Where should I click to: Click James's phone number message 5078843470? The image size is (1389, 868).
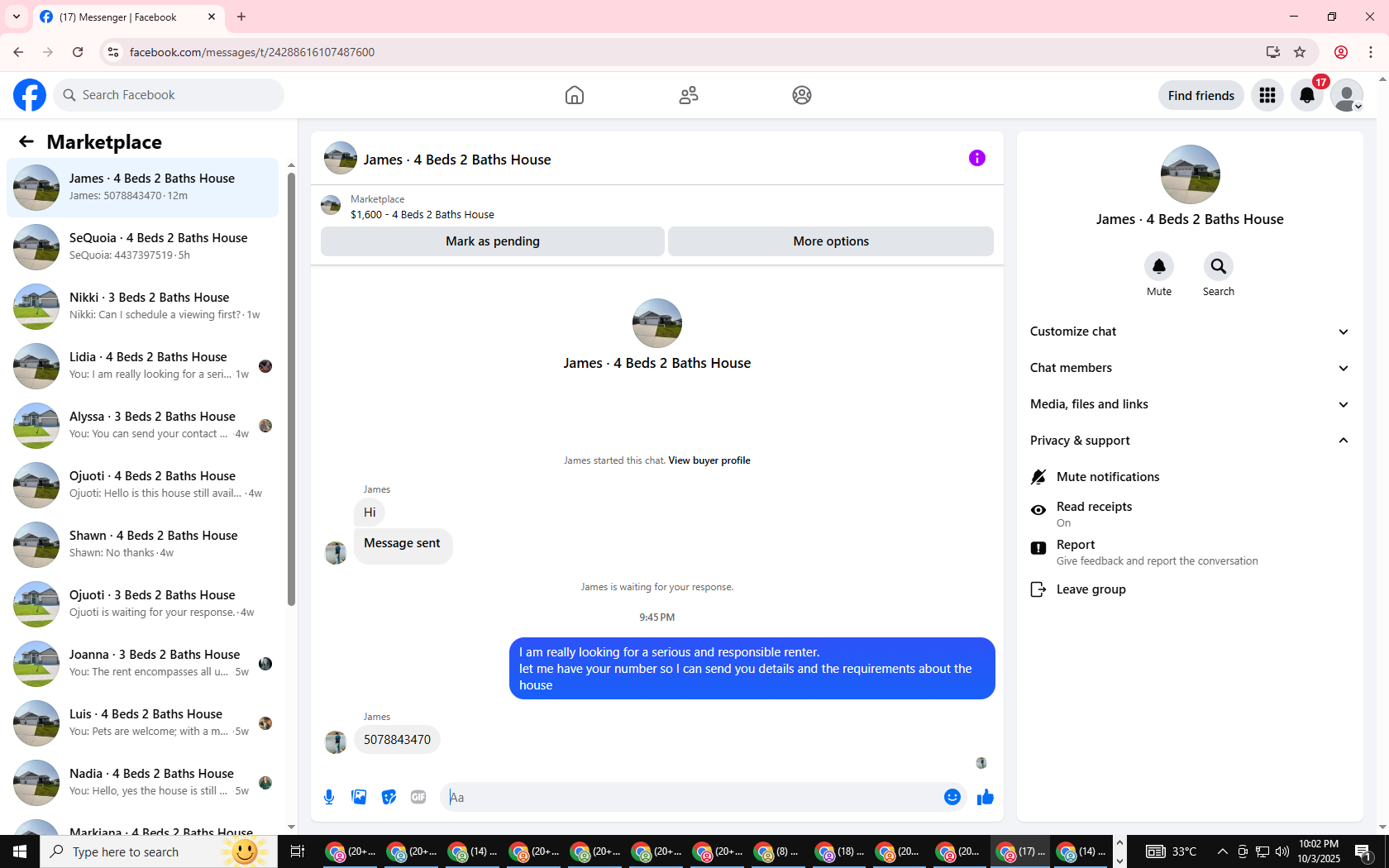[x=397, y=740]
